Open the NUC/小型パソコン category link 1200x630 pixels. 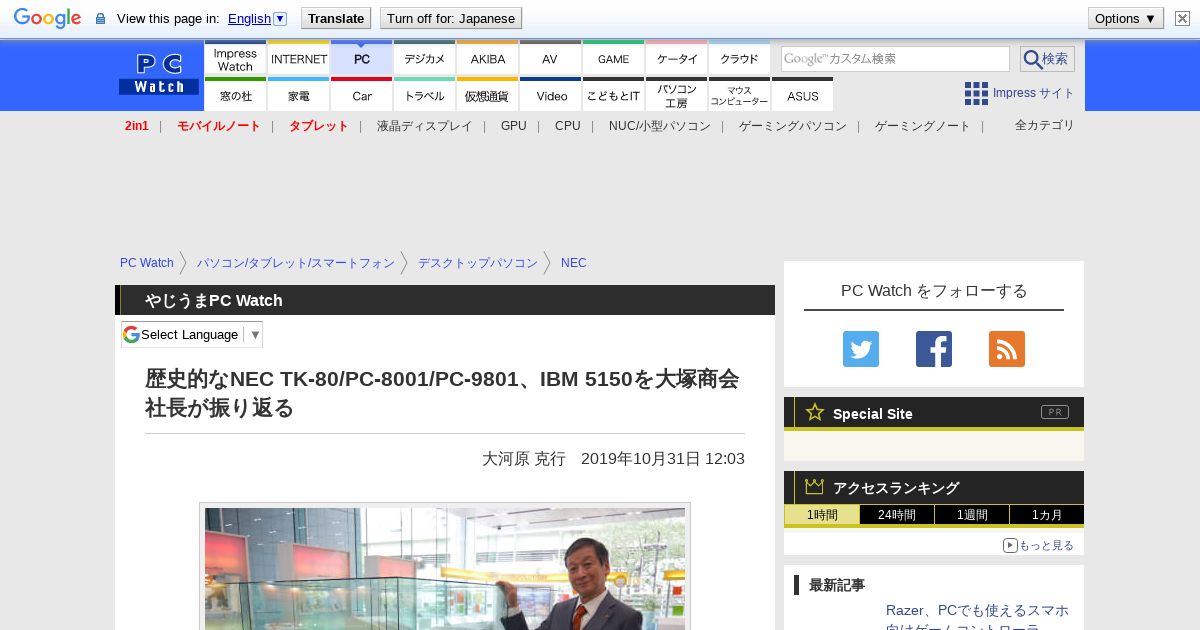click(659, 126)
